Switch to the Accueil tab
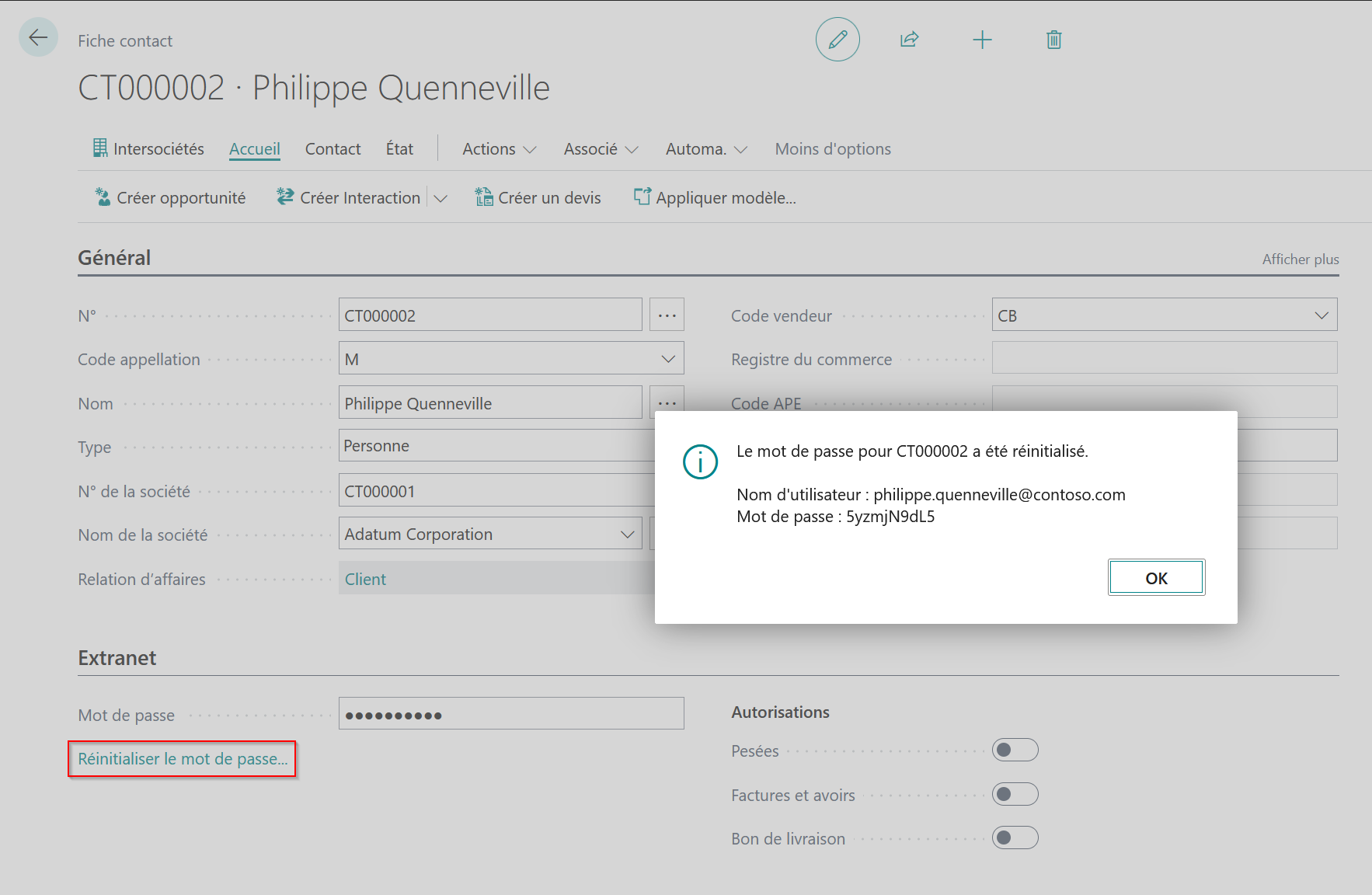 255,149
